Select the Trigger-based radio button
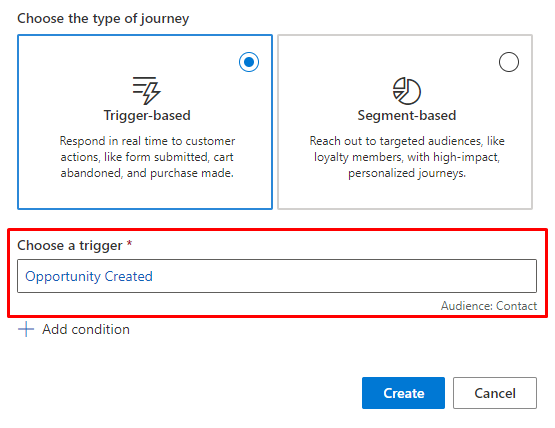This screenshot has width=555, height=428. point(249,62)
